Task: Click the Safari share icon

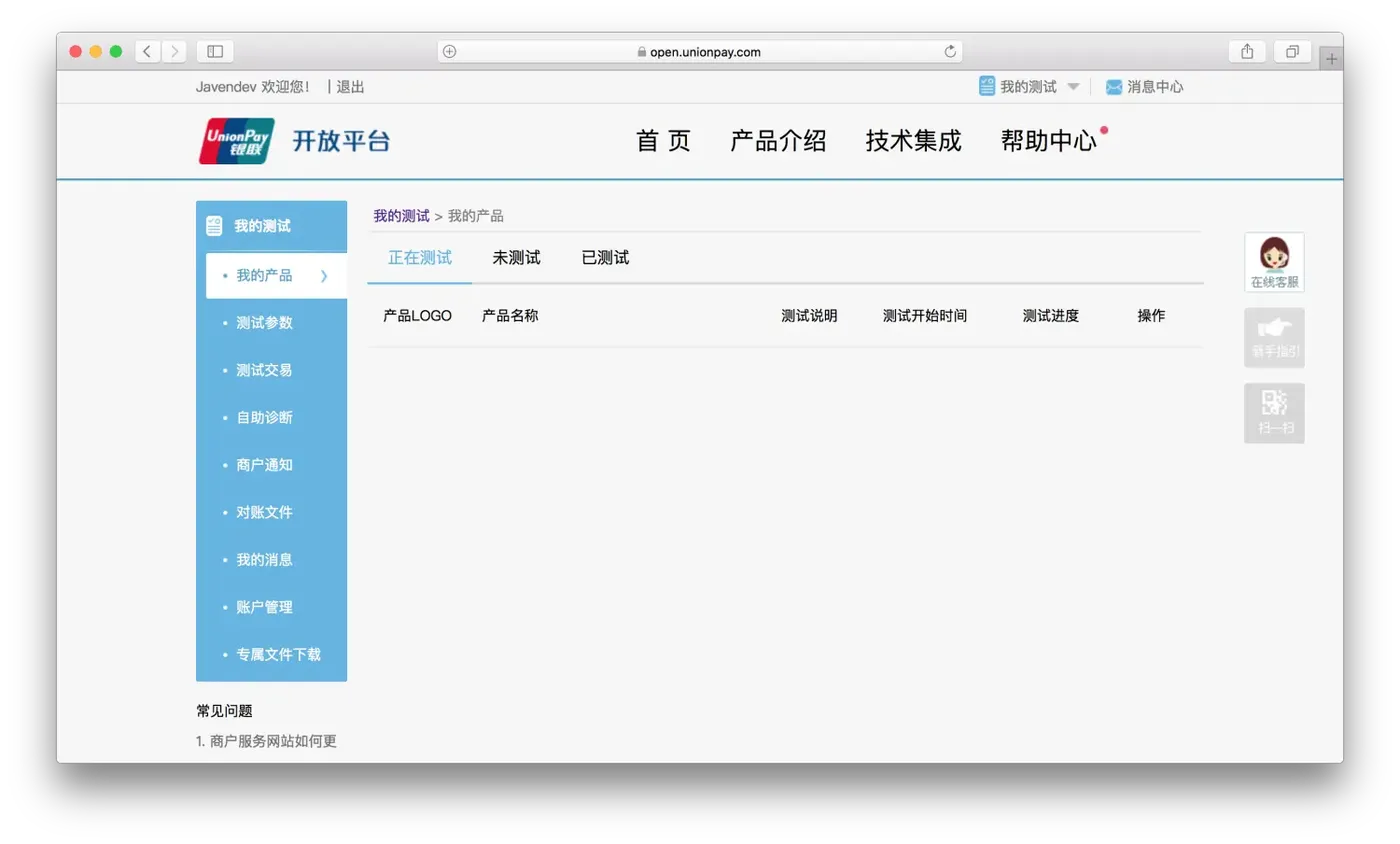Action: tap(1246, 51)
